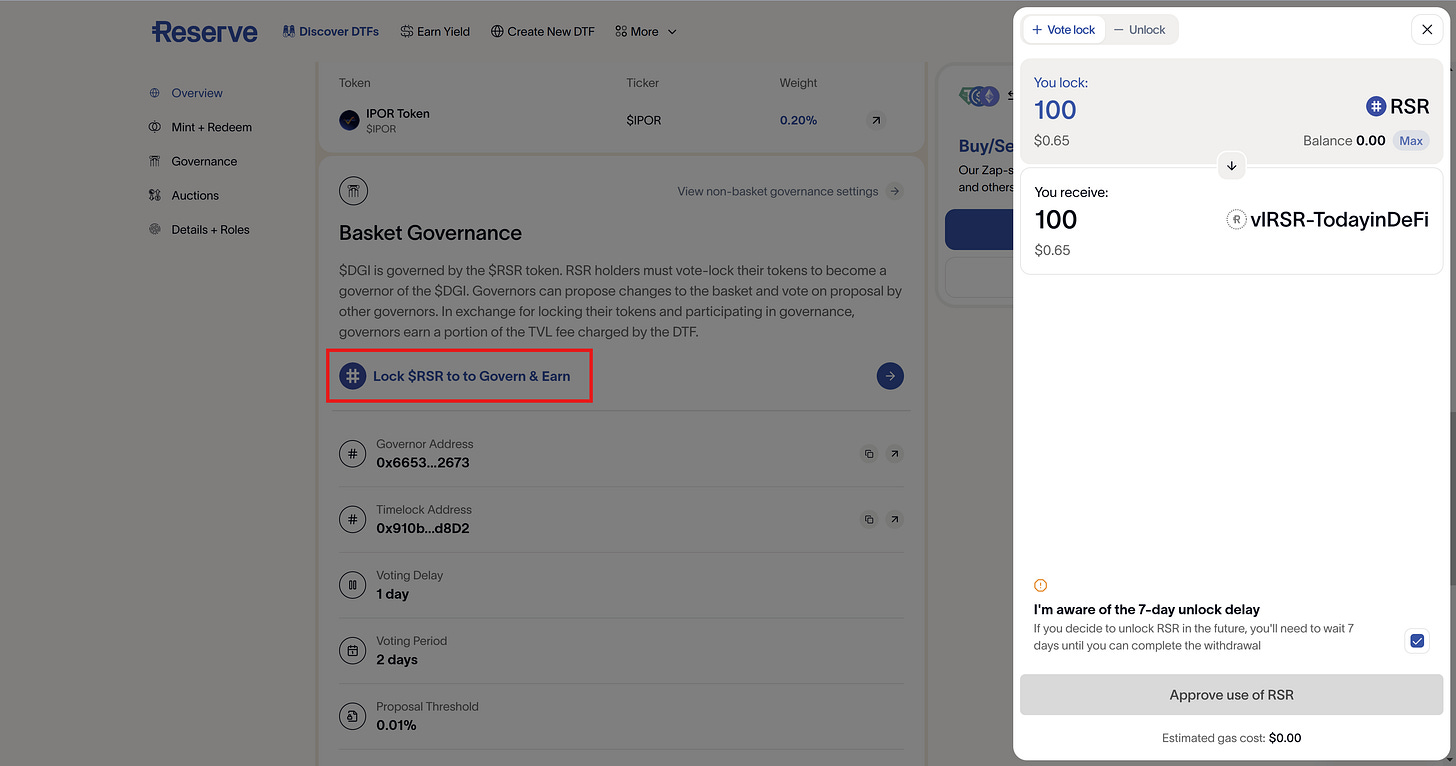Click the 0x6653...2673 governor address text
The height and width of the screenshot is (766, 1456).
pos(423,463)
